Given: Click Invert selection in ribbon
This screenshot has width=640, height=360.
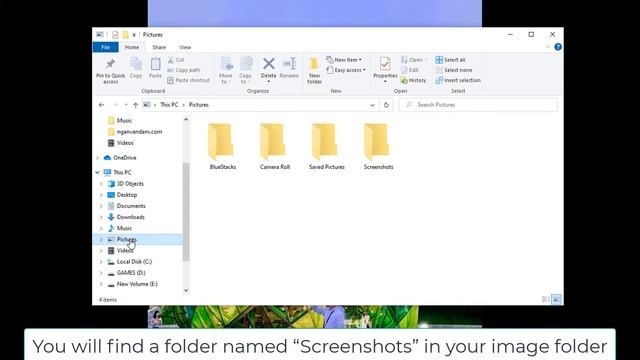Looking at the screenshot, I should pyautogui.click(x=458, y=80).
